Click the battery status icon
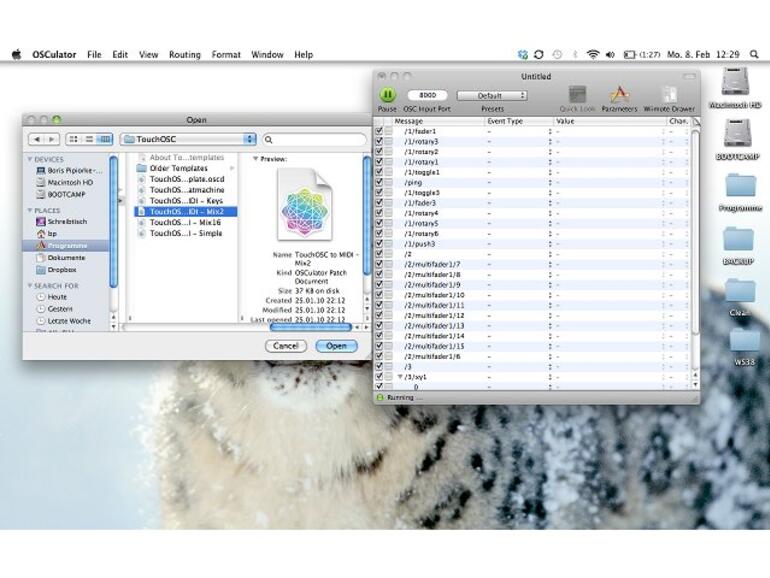Image resolution: width=770 pixels, height=578 pixels. (x=630, y=55)
